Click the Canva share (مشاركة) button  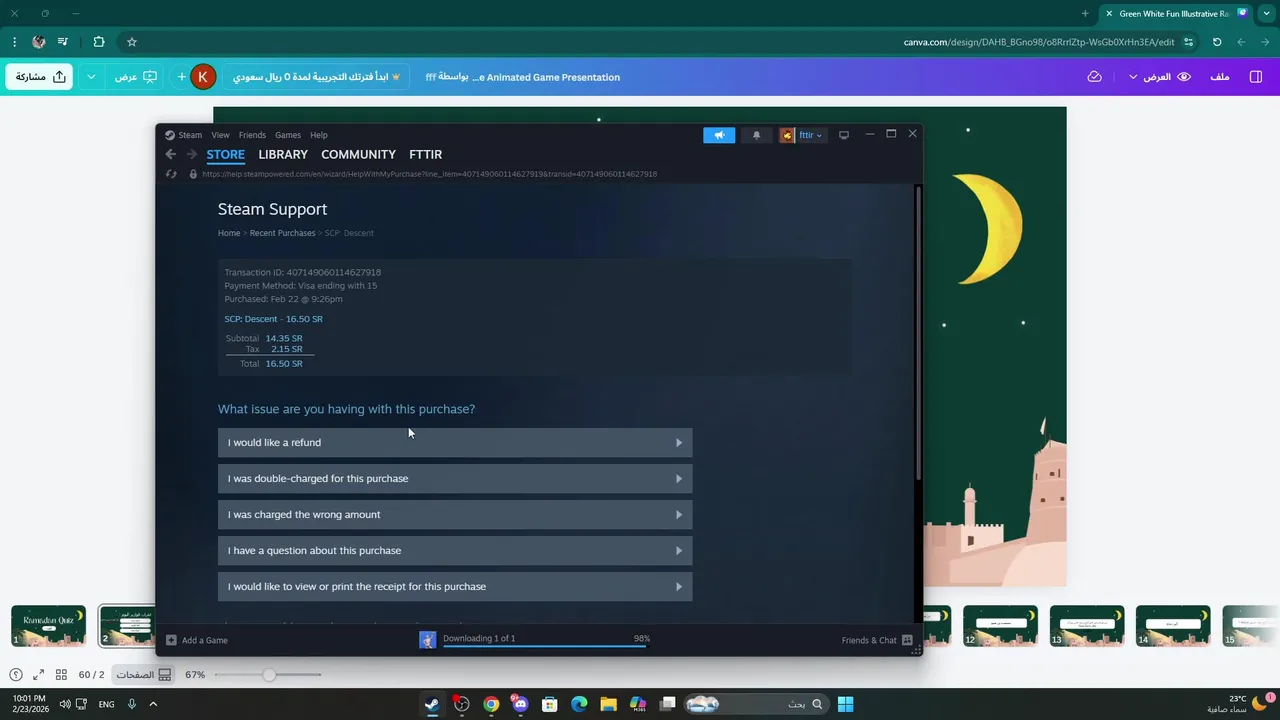pos(39,77)
